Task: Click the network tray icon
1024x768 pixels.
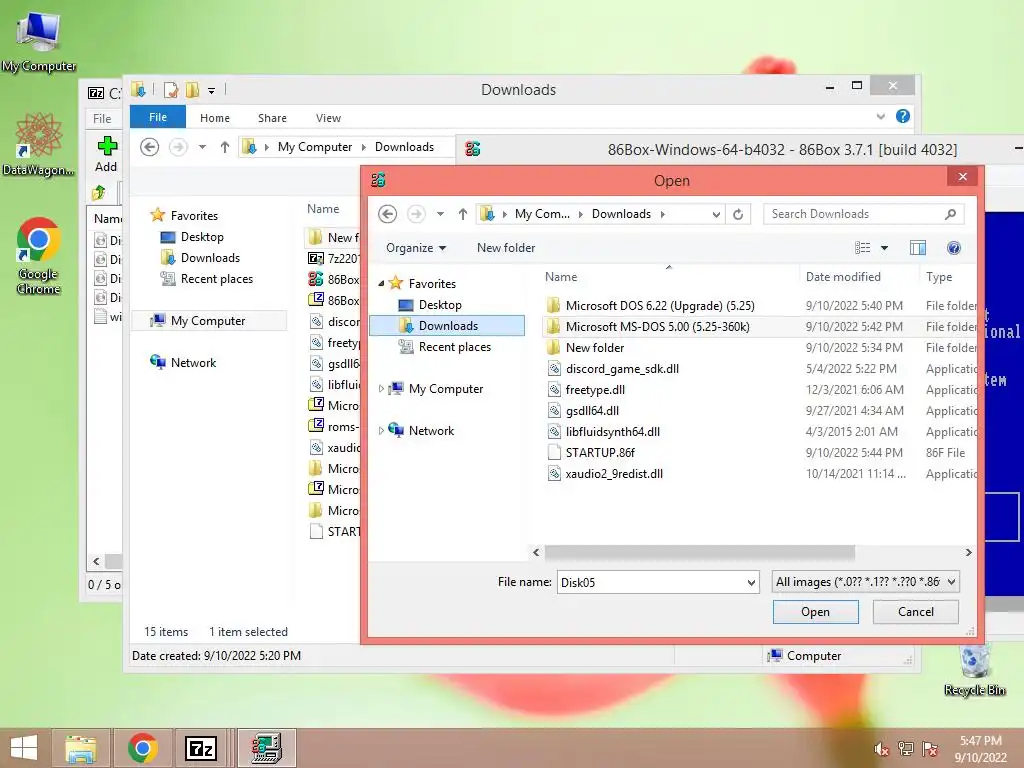Action: tap(906, 749)
